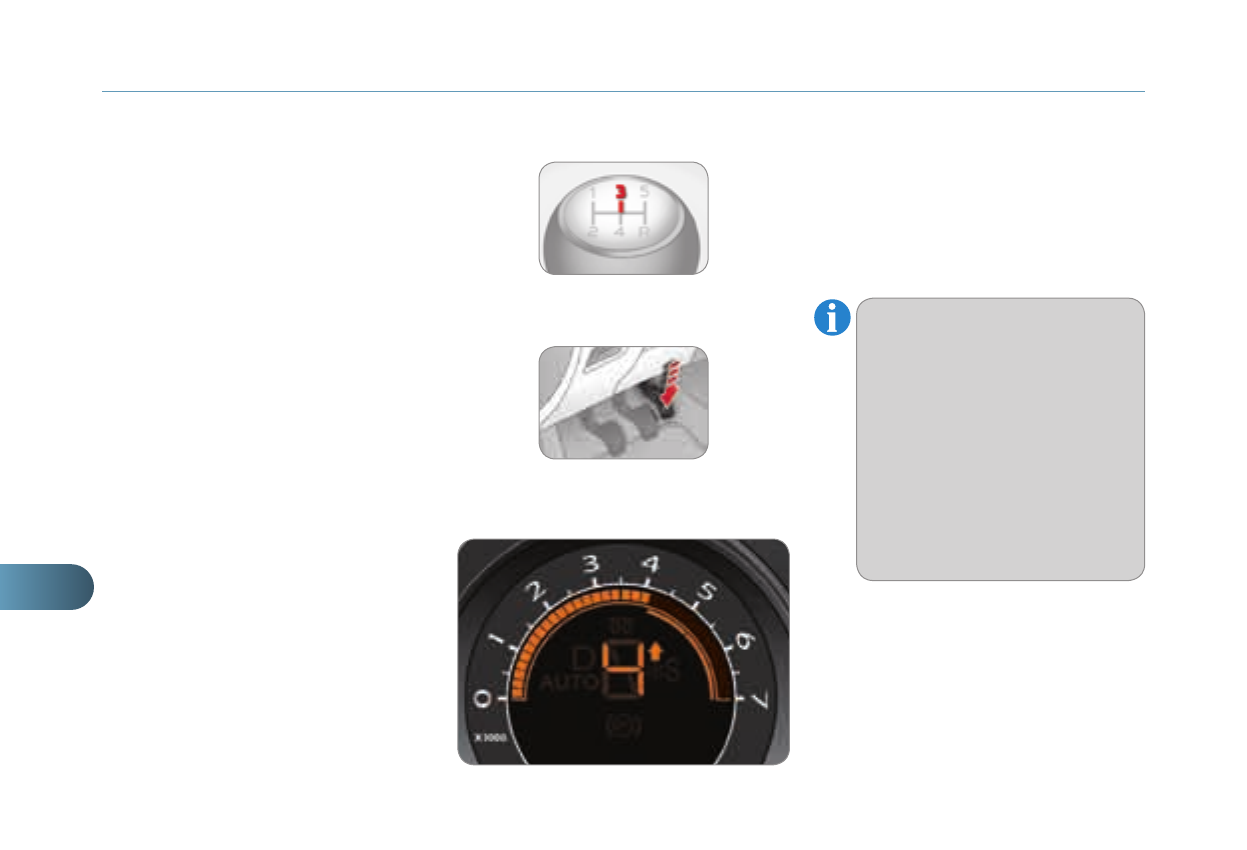The width and height of the screenshot is (1247, 850).
Task: Click the dim S sport indicator
Action: [x=671, y=669]
